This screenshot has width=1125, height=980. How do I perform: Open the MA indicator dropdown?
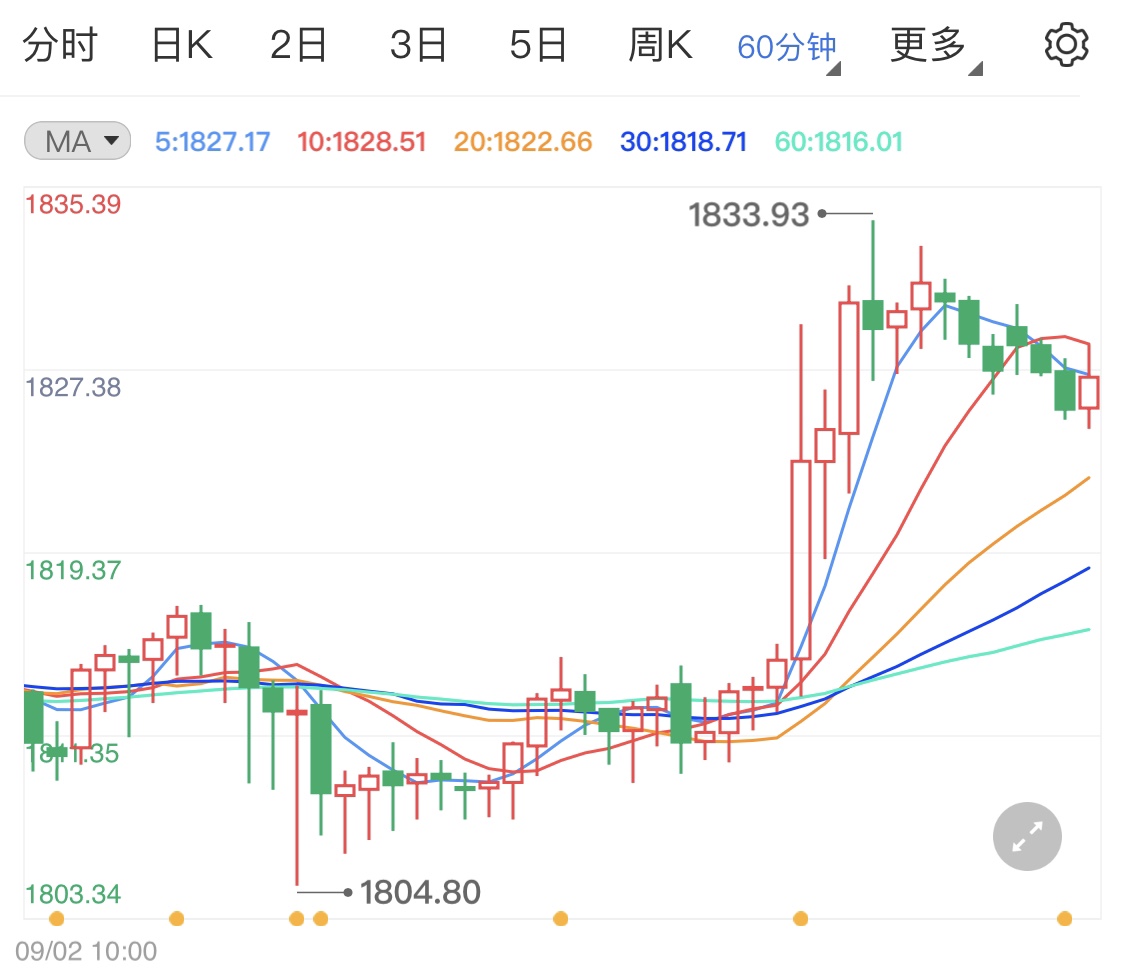coord(77,141)
